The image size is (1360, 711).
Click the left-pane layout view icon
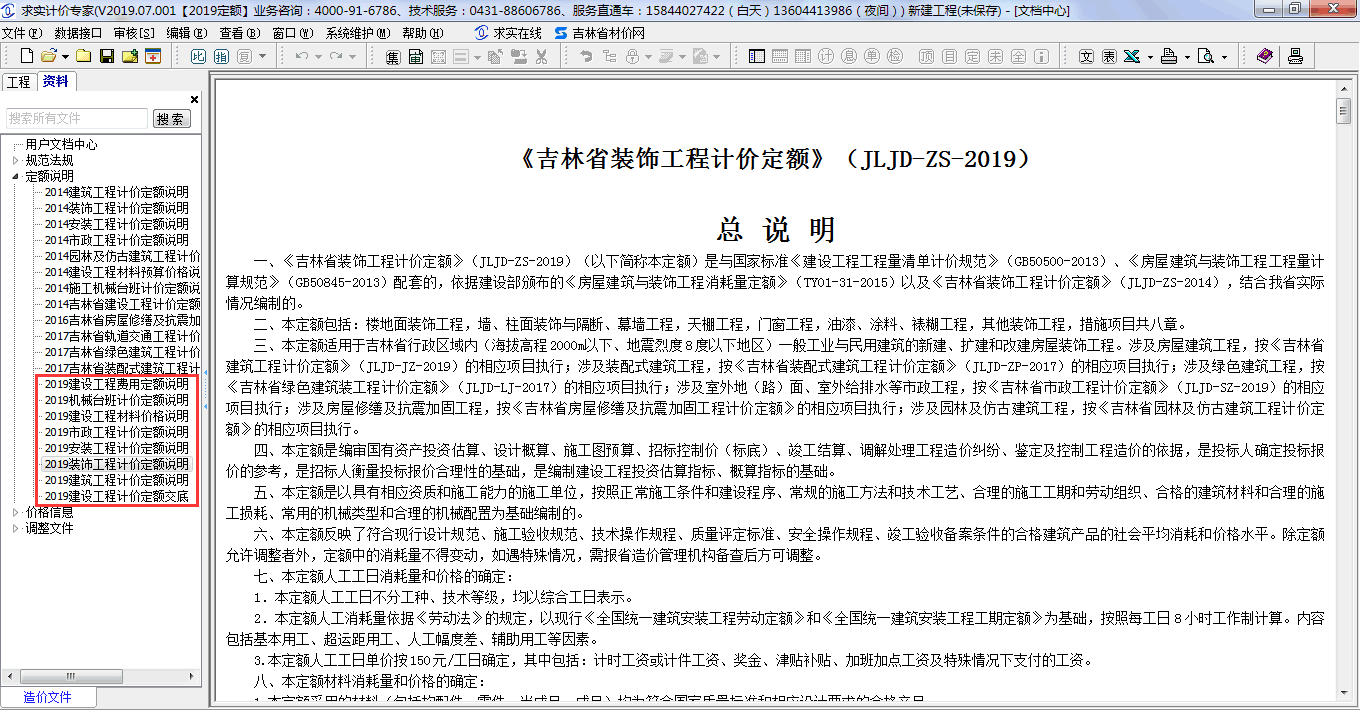757,56
